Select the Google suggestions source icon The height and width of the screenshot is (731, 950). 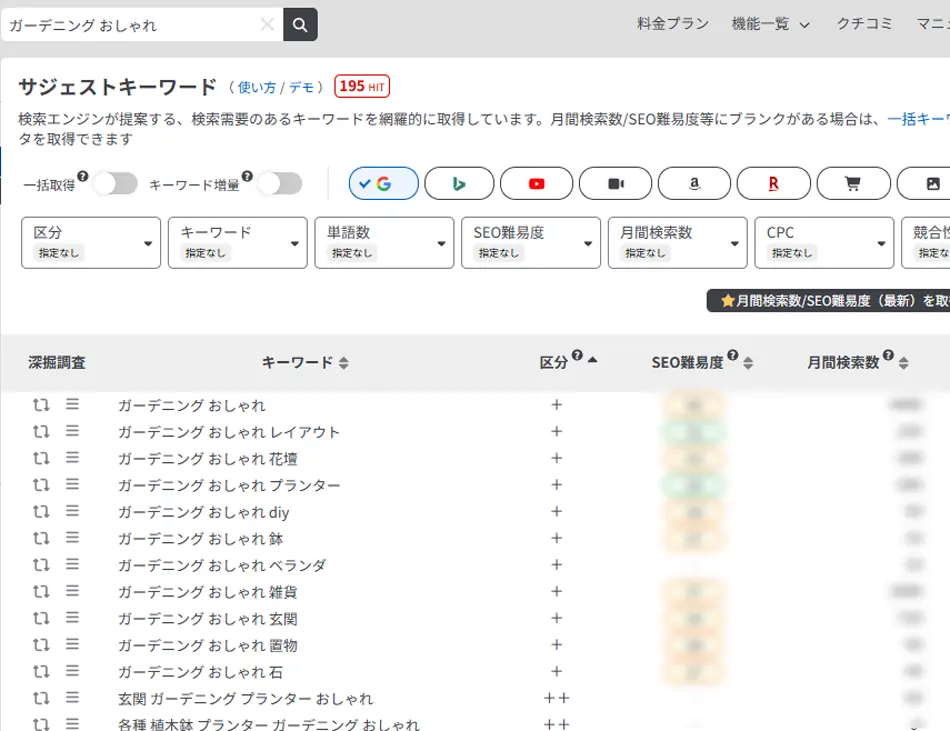click(382, 183)
